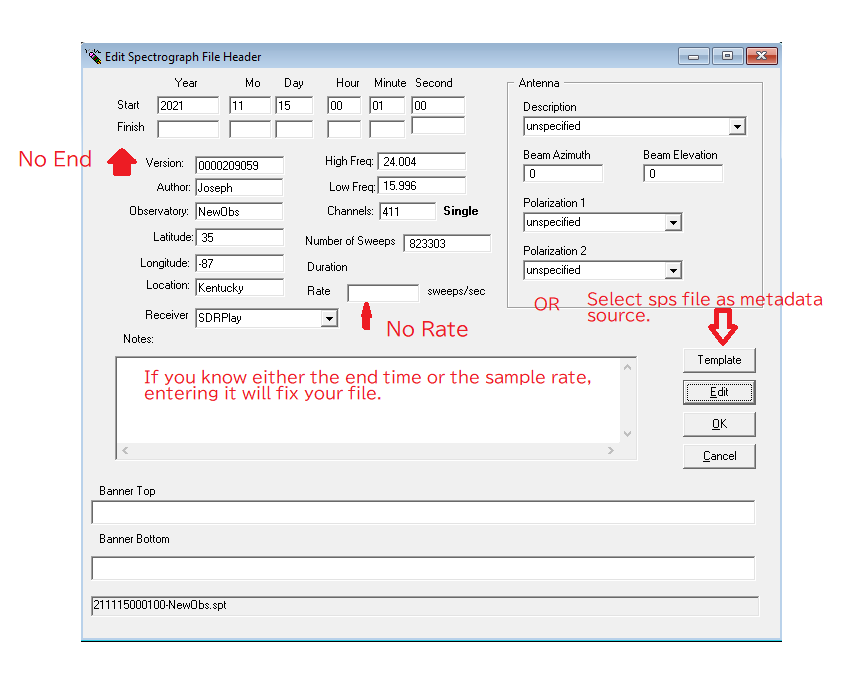
Task: Click the Author field containing Joseph
Action: [x=239, y=187]
